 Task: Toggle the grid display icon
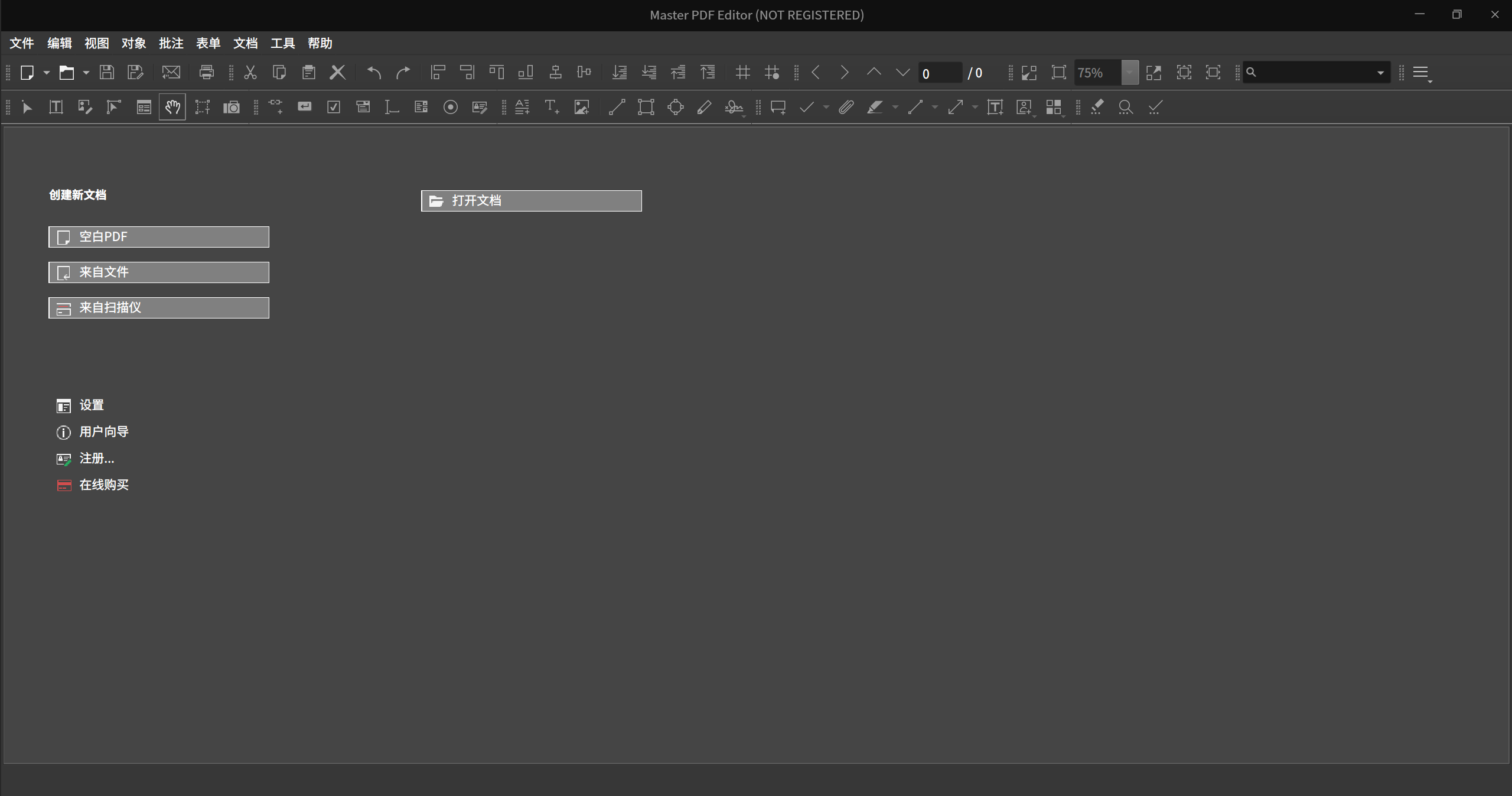point(742,73)
